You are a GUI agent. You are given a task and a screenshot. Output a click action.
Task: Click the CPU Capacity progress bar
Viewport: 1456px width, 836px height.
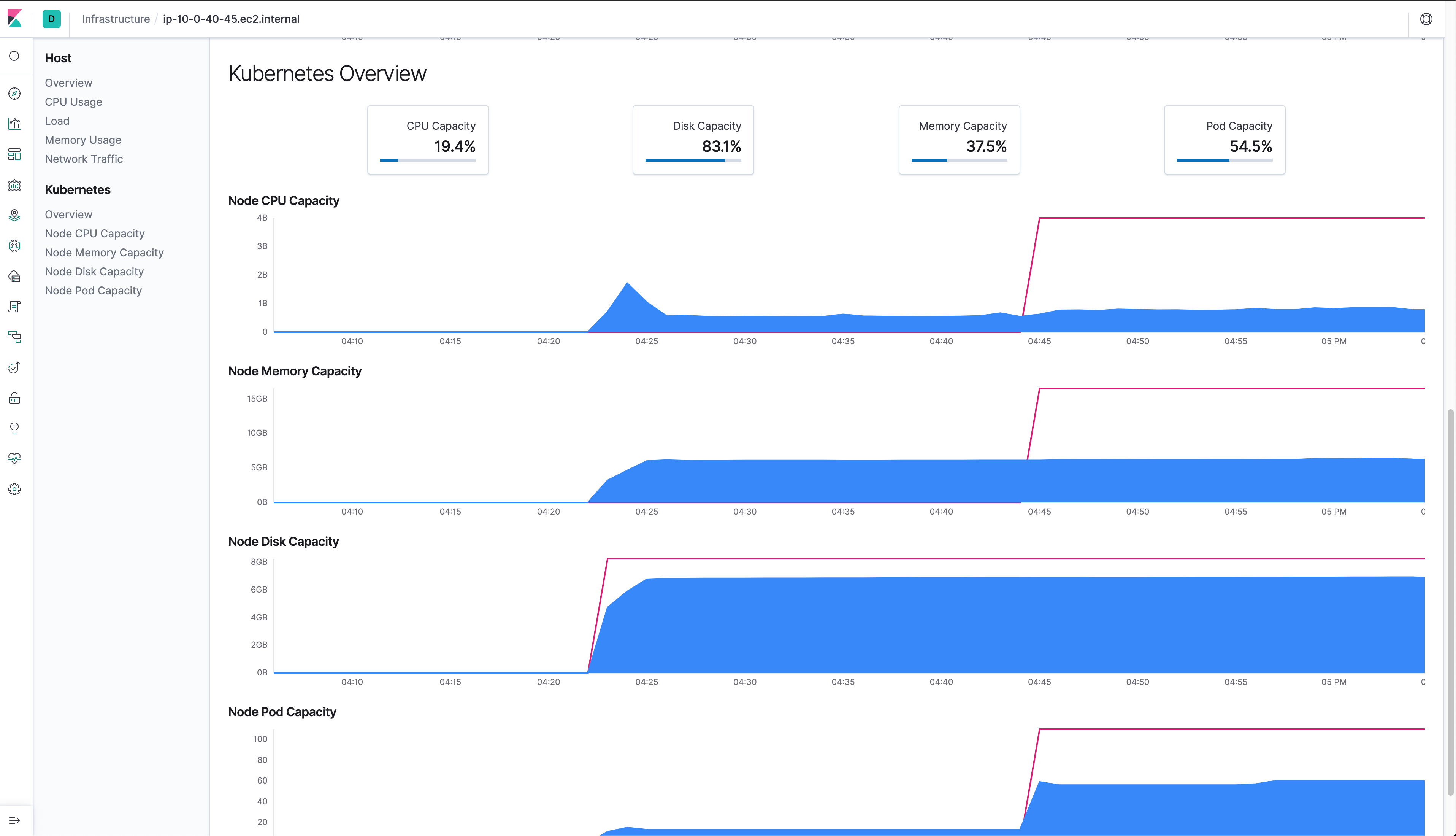(x=428, y=160)
